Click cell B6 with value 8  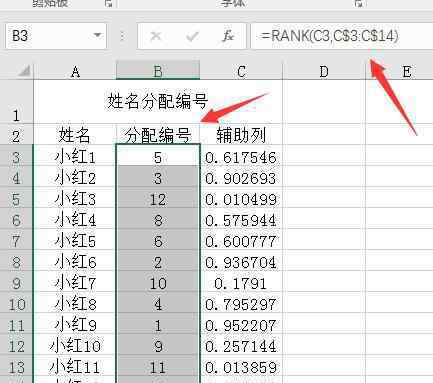(158, 218)
